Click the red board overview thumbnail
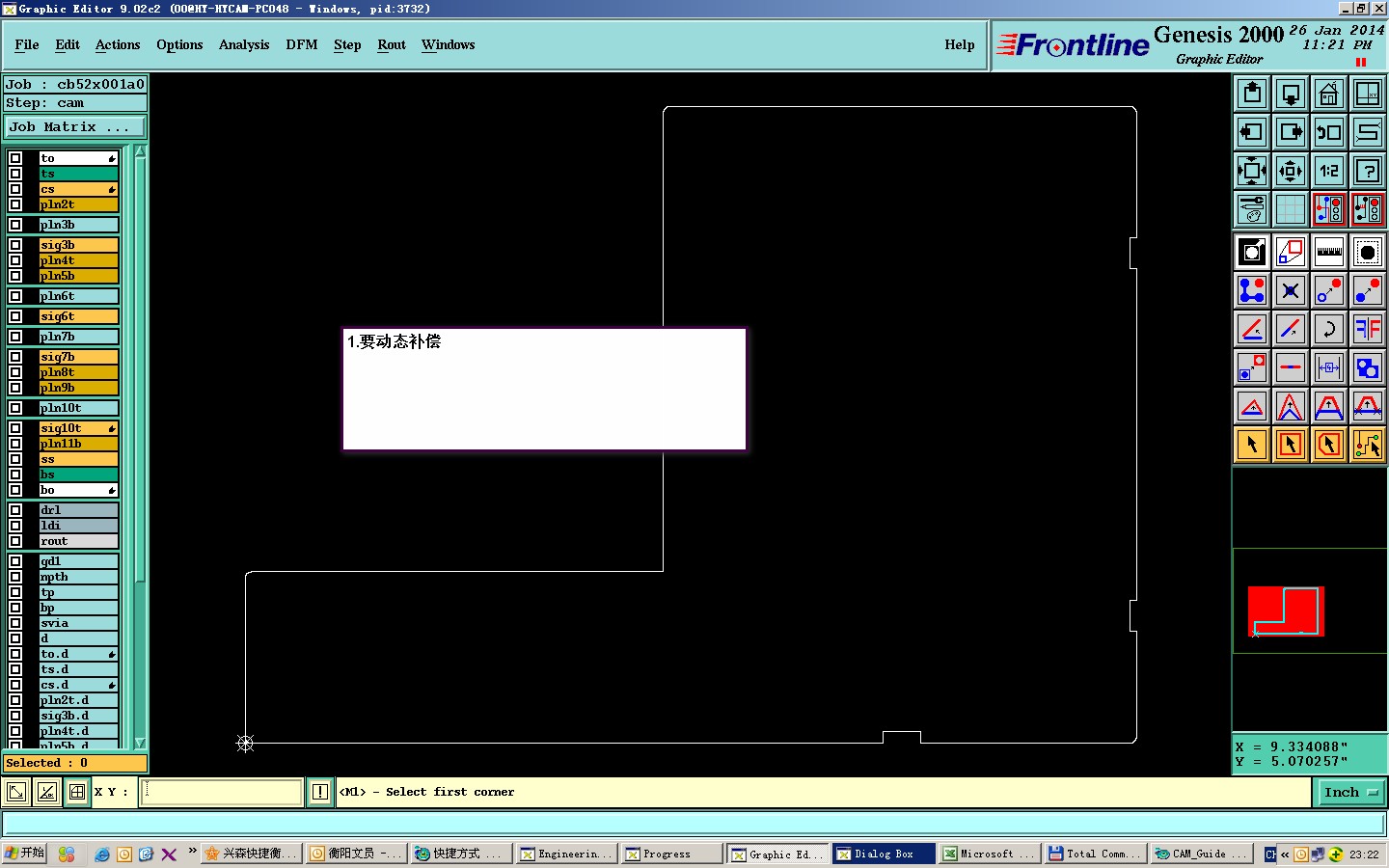 pyautogui.click(x=1287, y=611)
